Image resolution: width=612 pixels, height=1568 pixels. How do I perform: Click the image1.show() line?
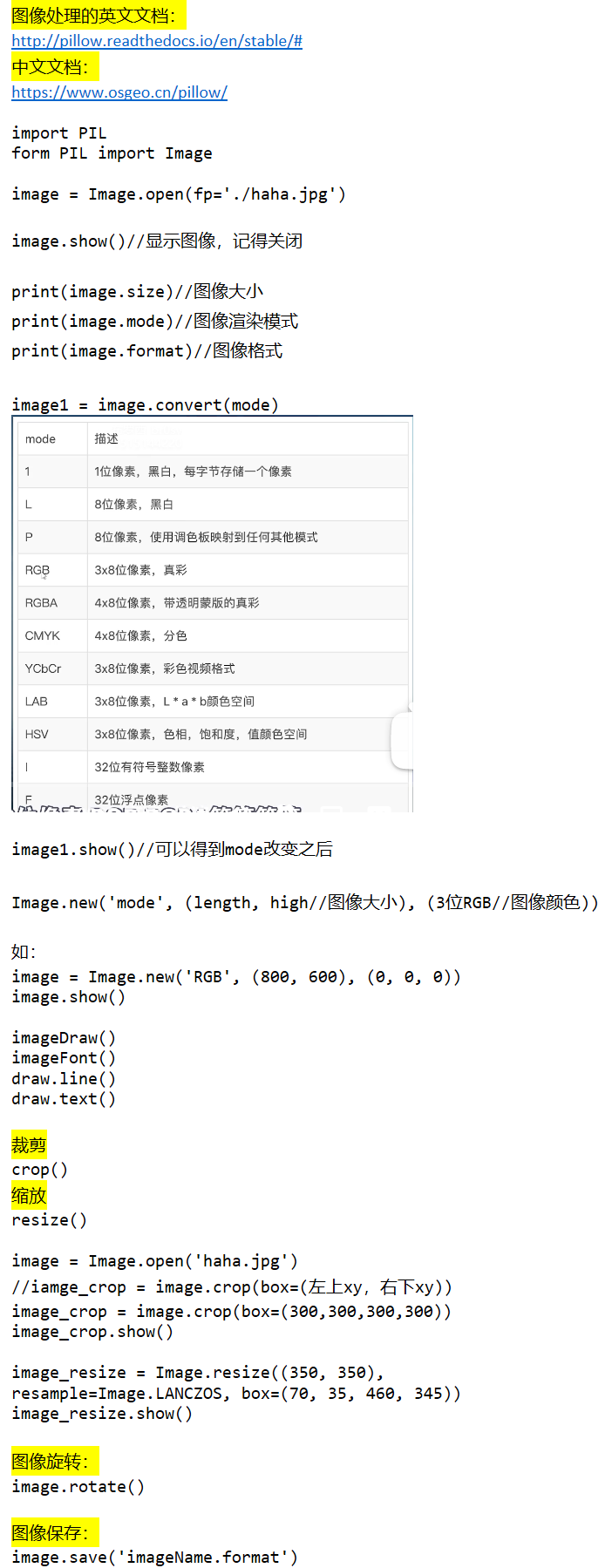coord(172,849)
